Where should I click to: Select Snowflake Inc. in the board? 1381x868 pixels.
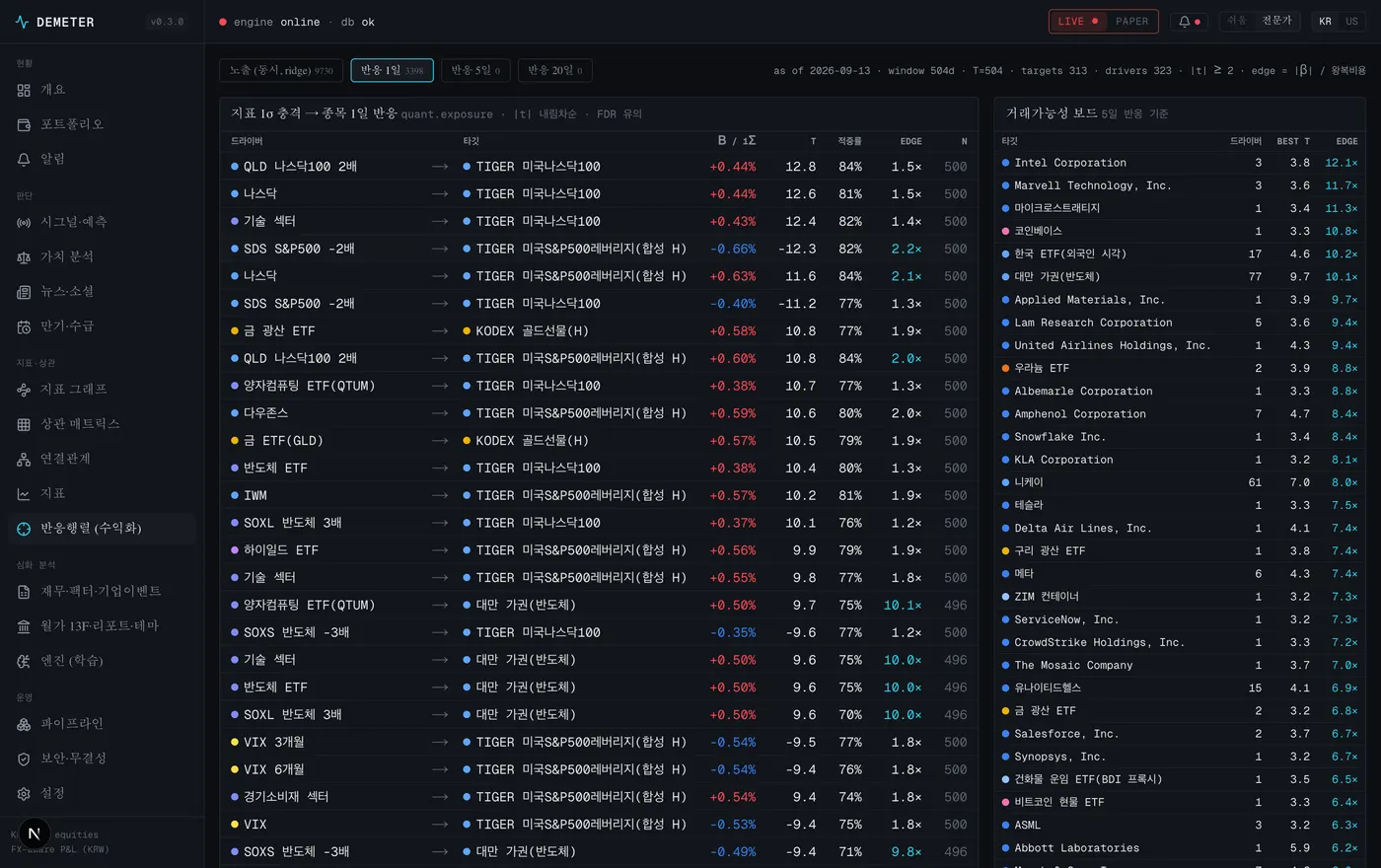pos(1180,437)
